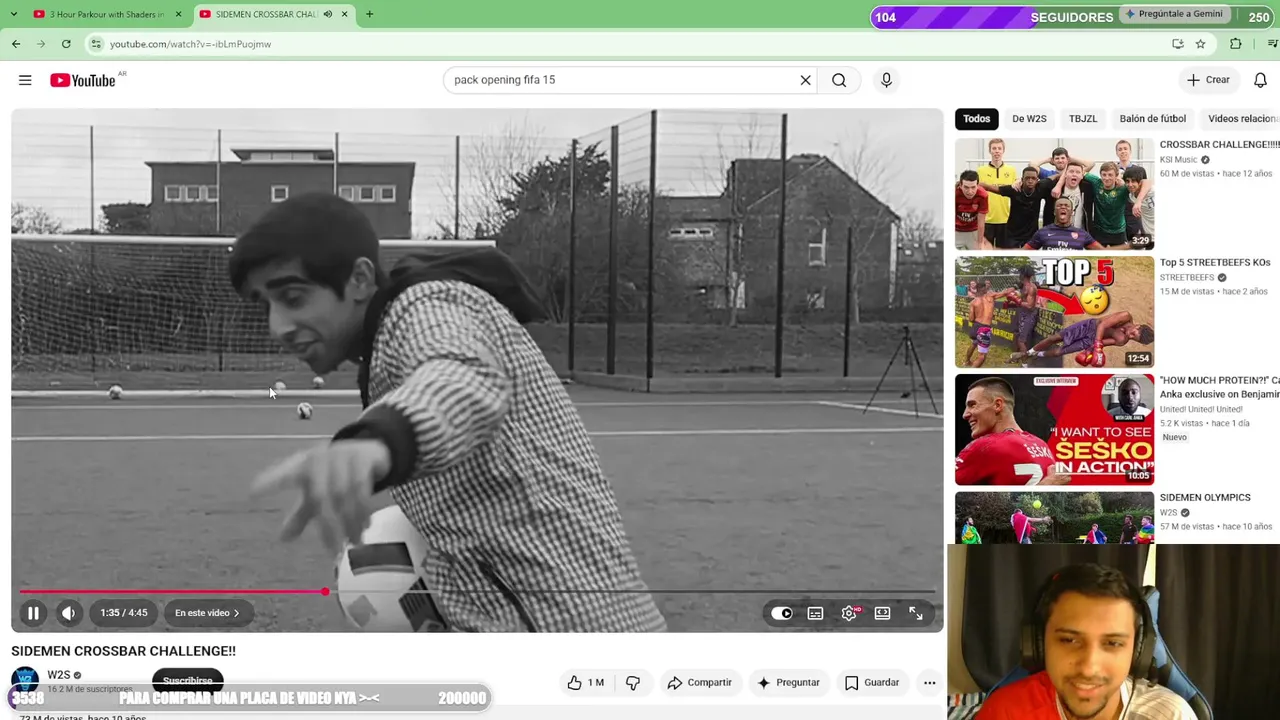Viewport: 1280px width, 720px height.
Task: Turn on subtitles in the player
Action: (x=815, y=613)
